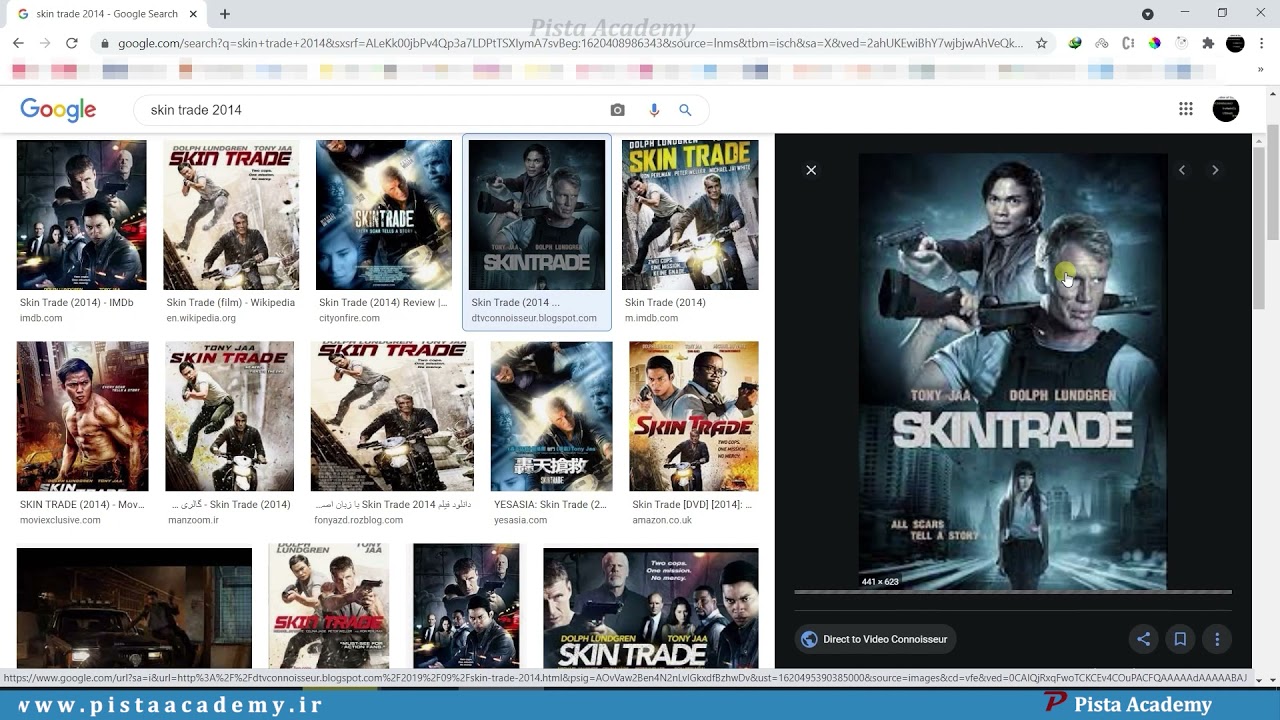Click the browser forward arrow

tap(45, 43)
